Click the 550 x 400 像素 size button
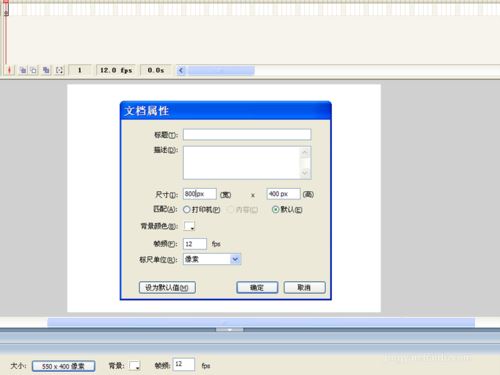The width and height of the screenshot is (500, 375). click(x=63, y=366)
